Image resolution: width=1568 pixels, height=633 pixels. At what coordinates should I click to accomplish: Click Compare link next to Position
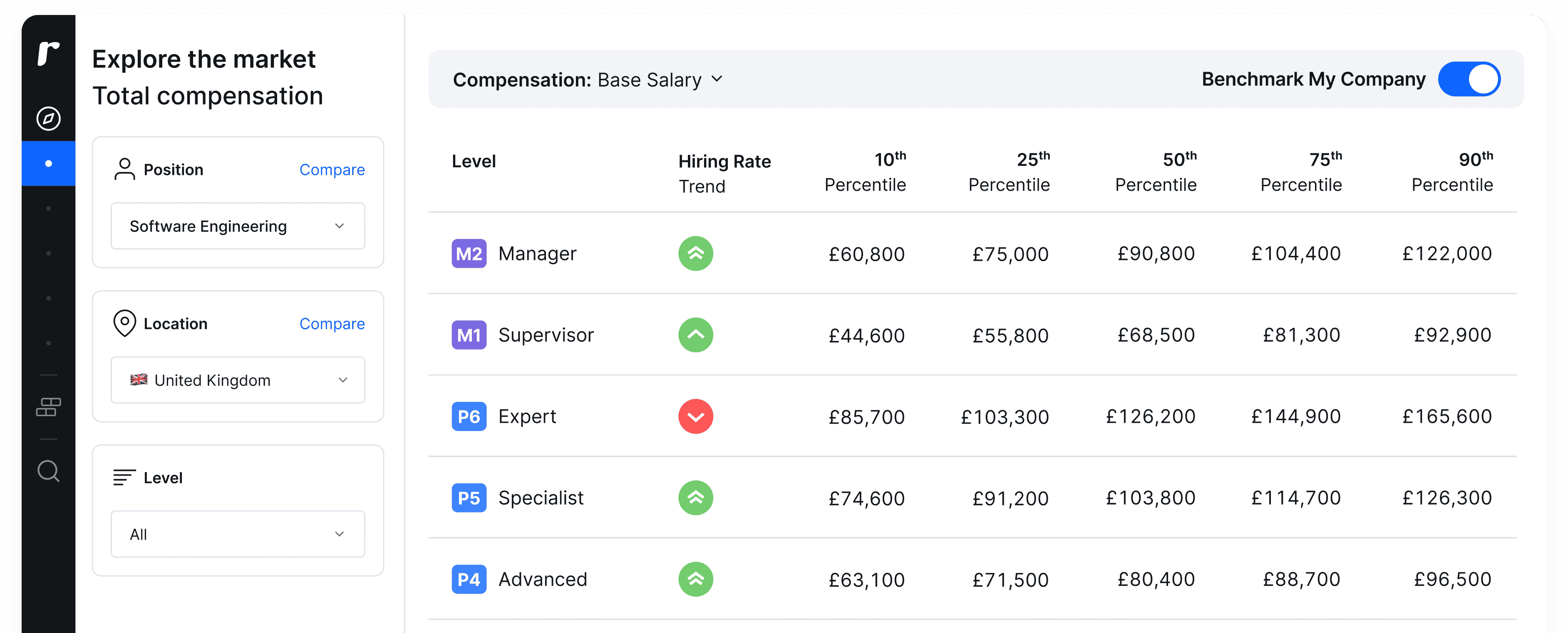pos(332,170)
